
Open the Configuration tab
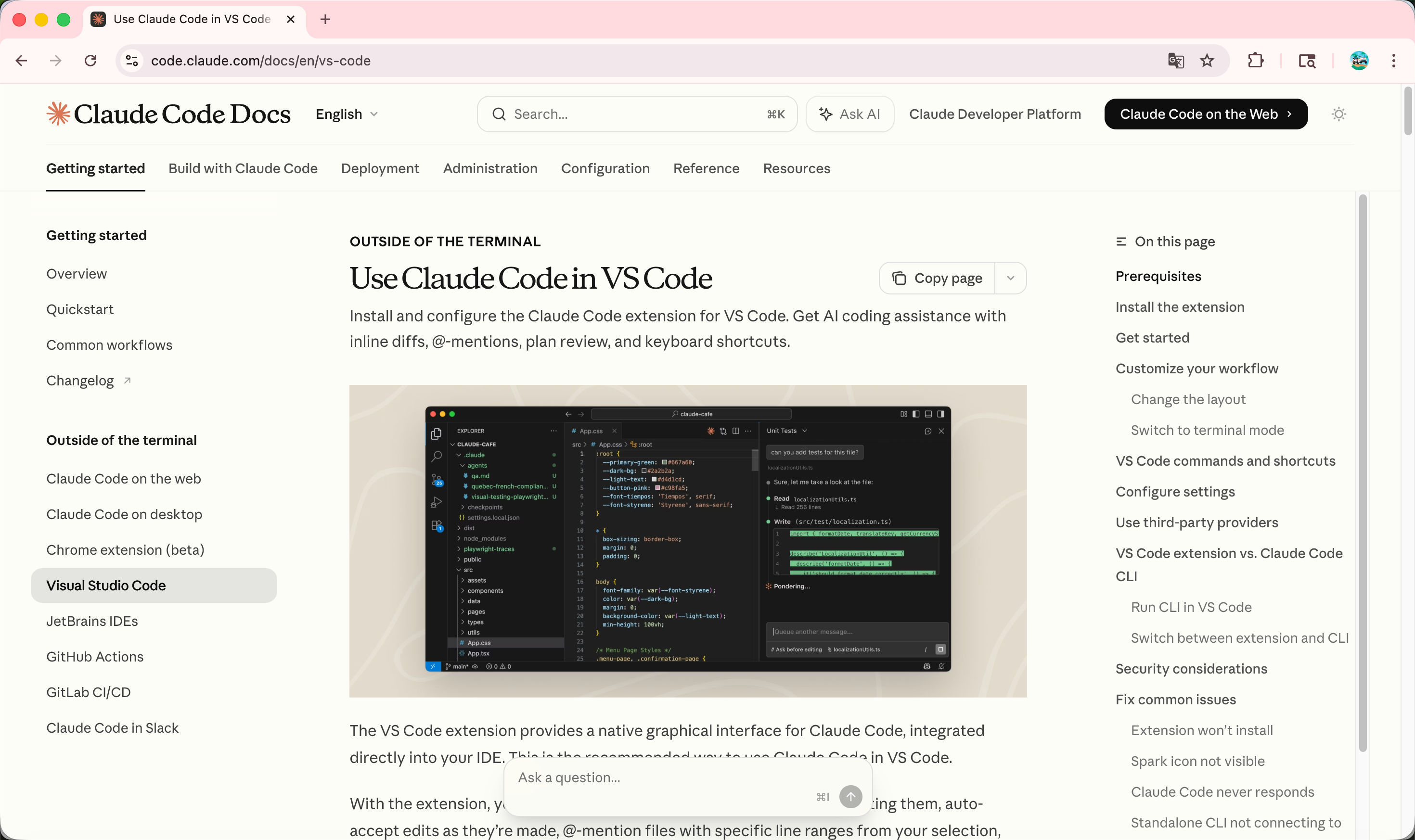(605, 169)
